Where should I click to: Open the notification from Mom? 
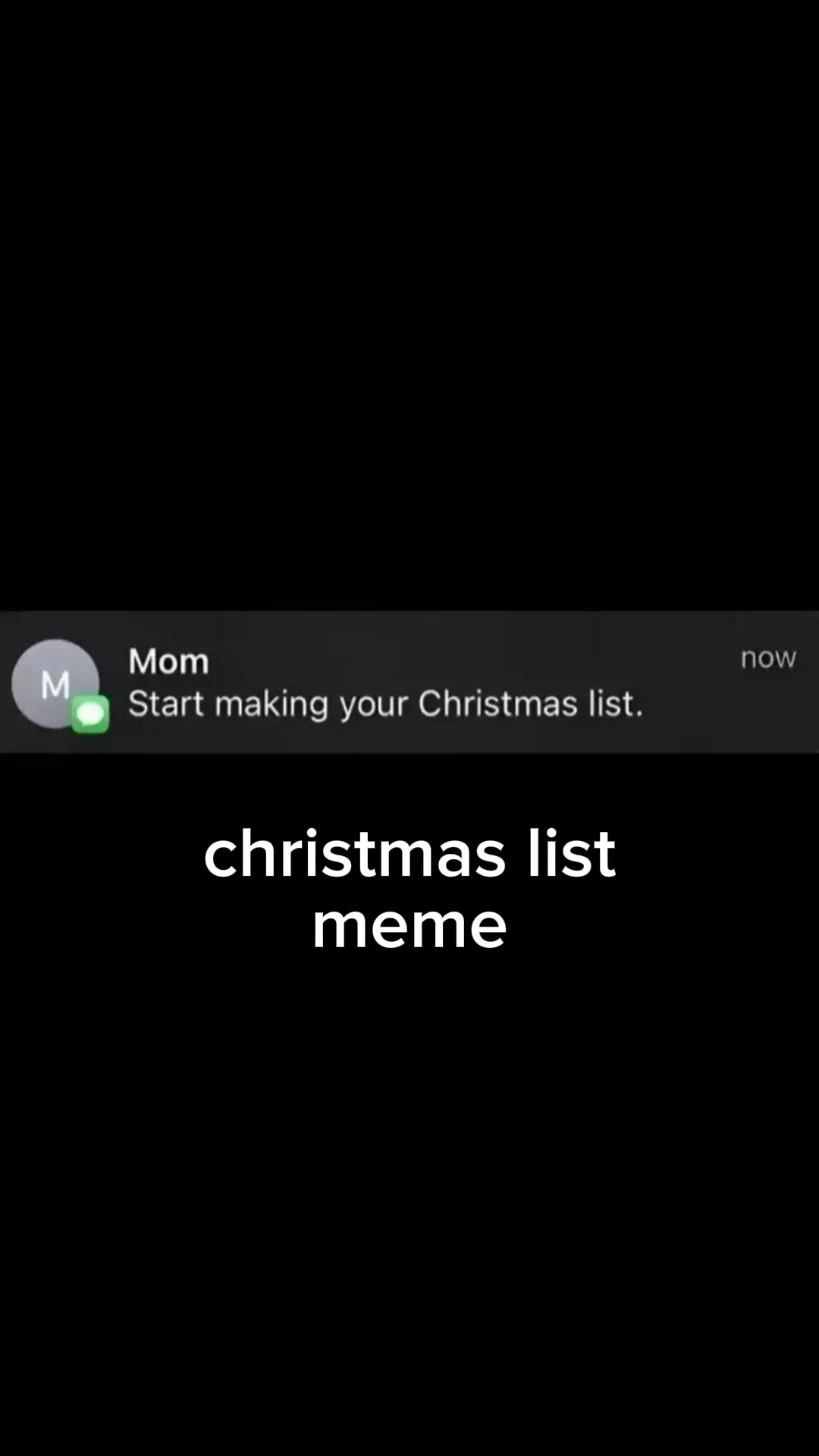[x=409, y=682]
